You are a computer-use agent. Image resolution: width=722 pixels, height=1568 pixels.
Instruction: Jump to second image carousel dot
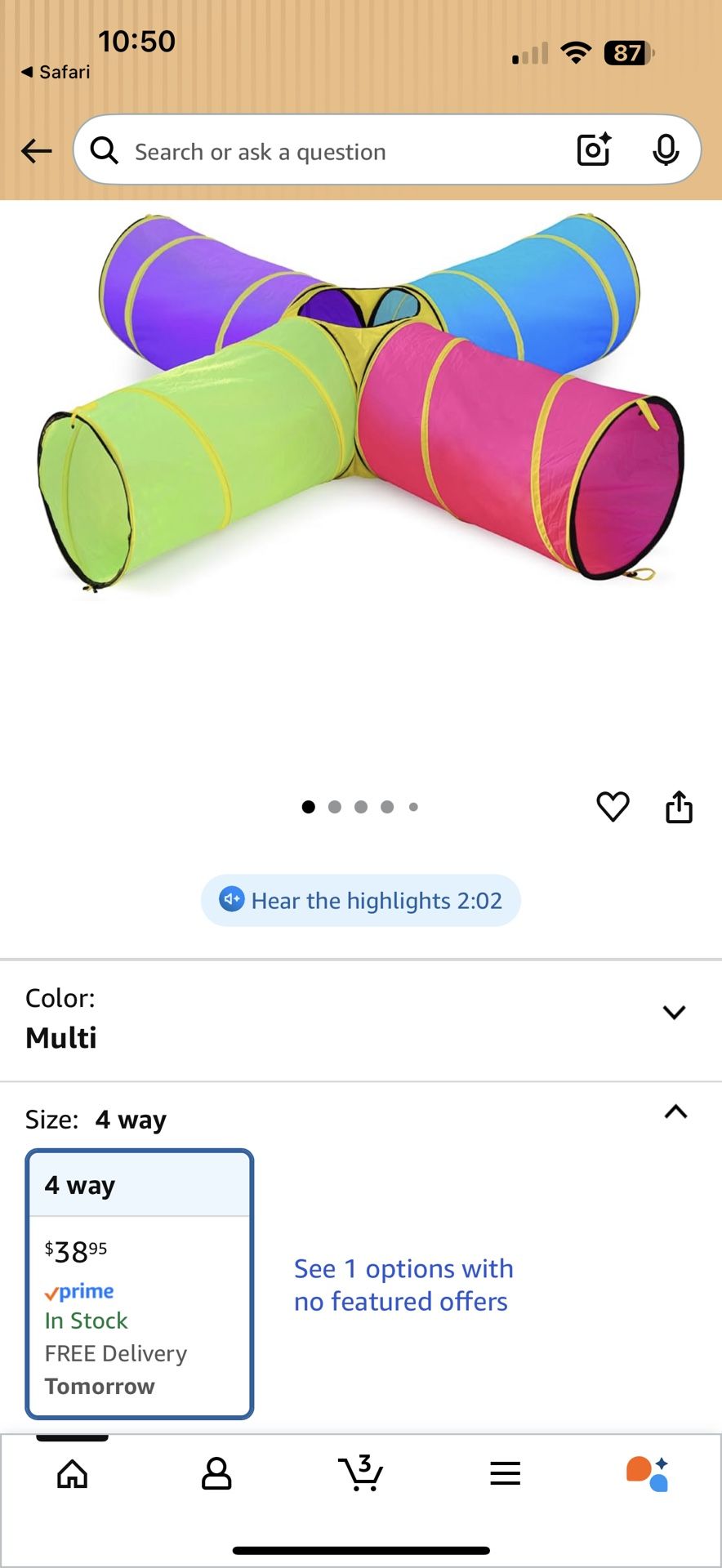click(x=334, y=807)
